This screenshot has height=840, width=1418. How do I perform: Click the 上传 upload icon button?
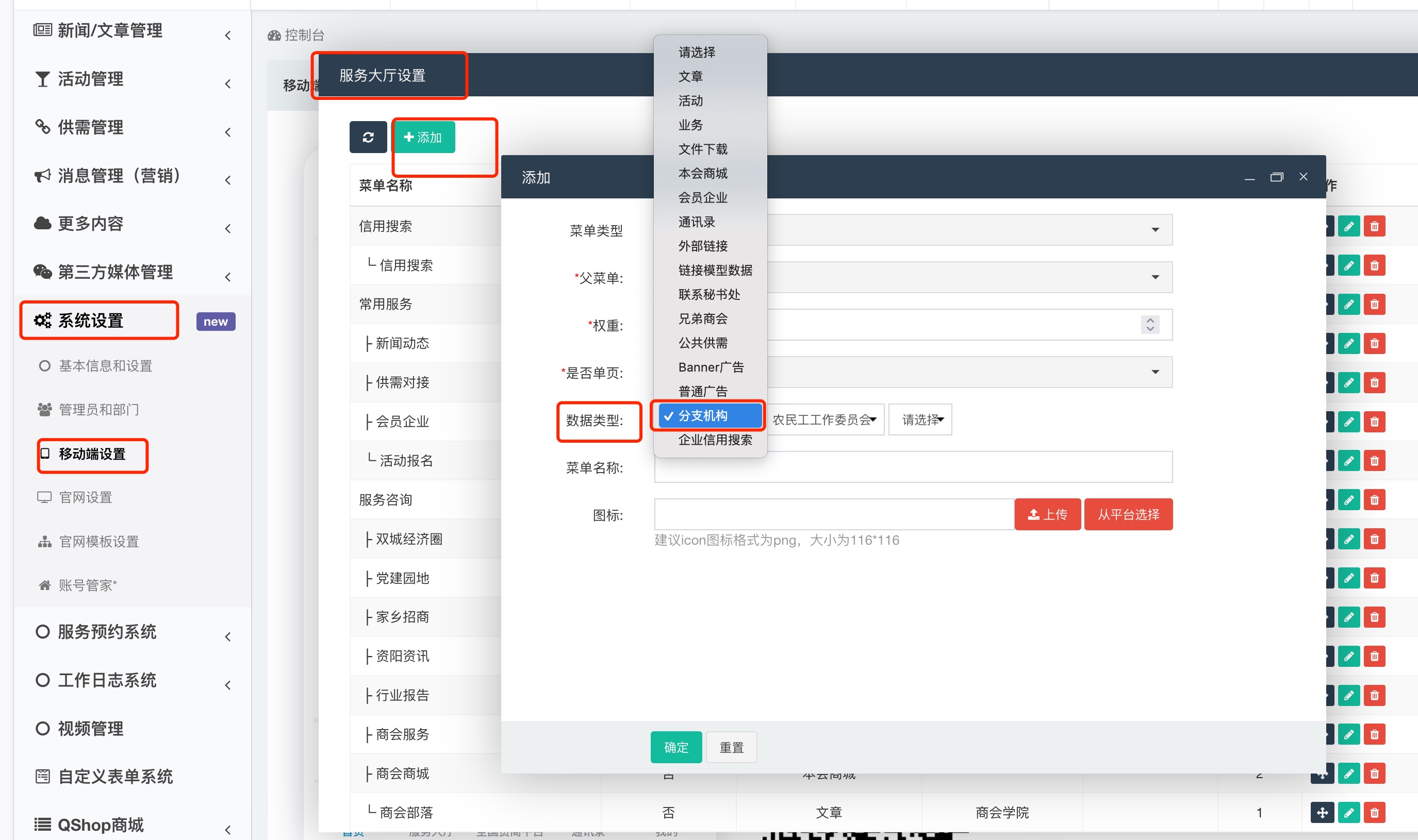1047,514
